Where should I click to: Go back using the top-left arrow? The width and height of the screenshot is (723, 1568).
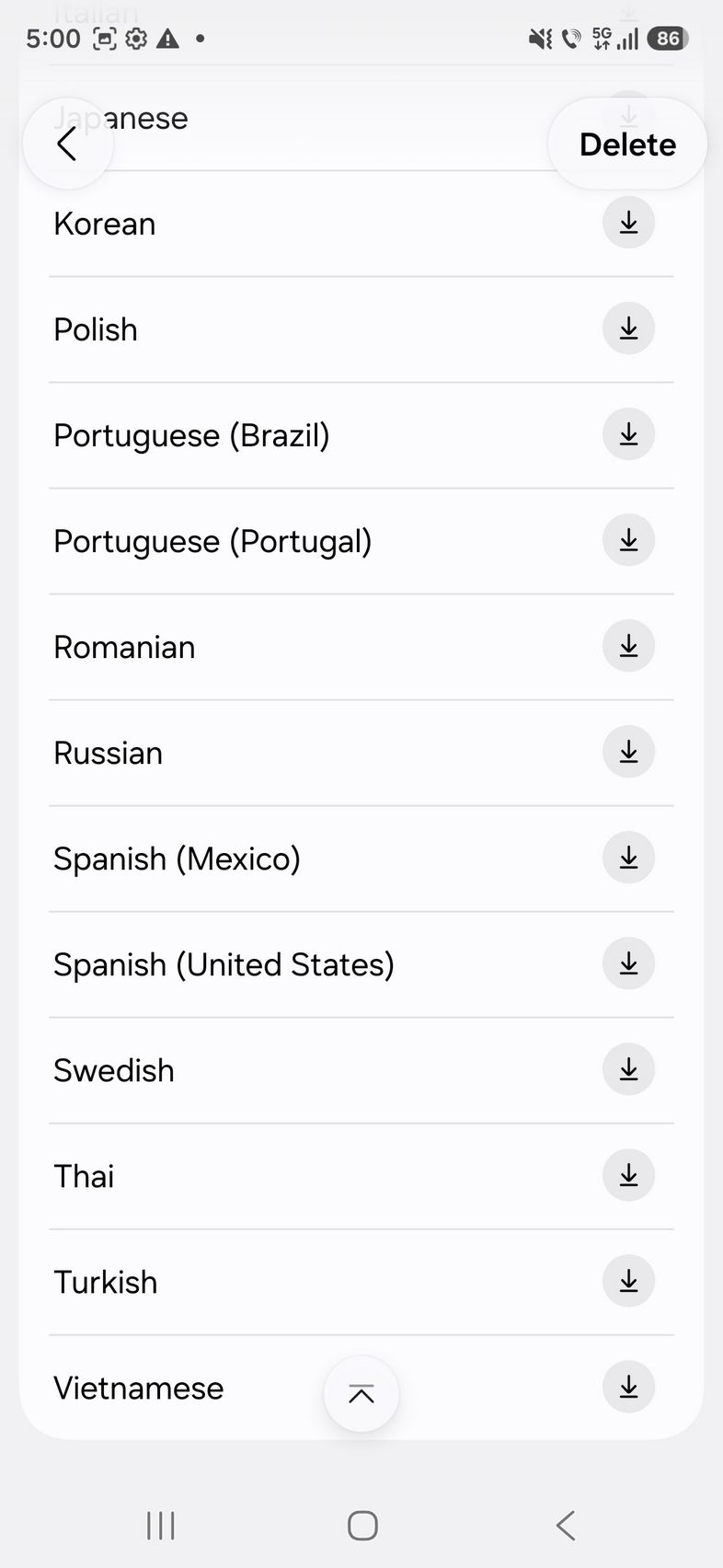click(x=67, y=144)
